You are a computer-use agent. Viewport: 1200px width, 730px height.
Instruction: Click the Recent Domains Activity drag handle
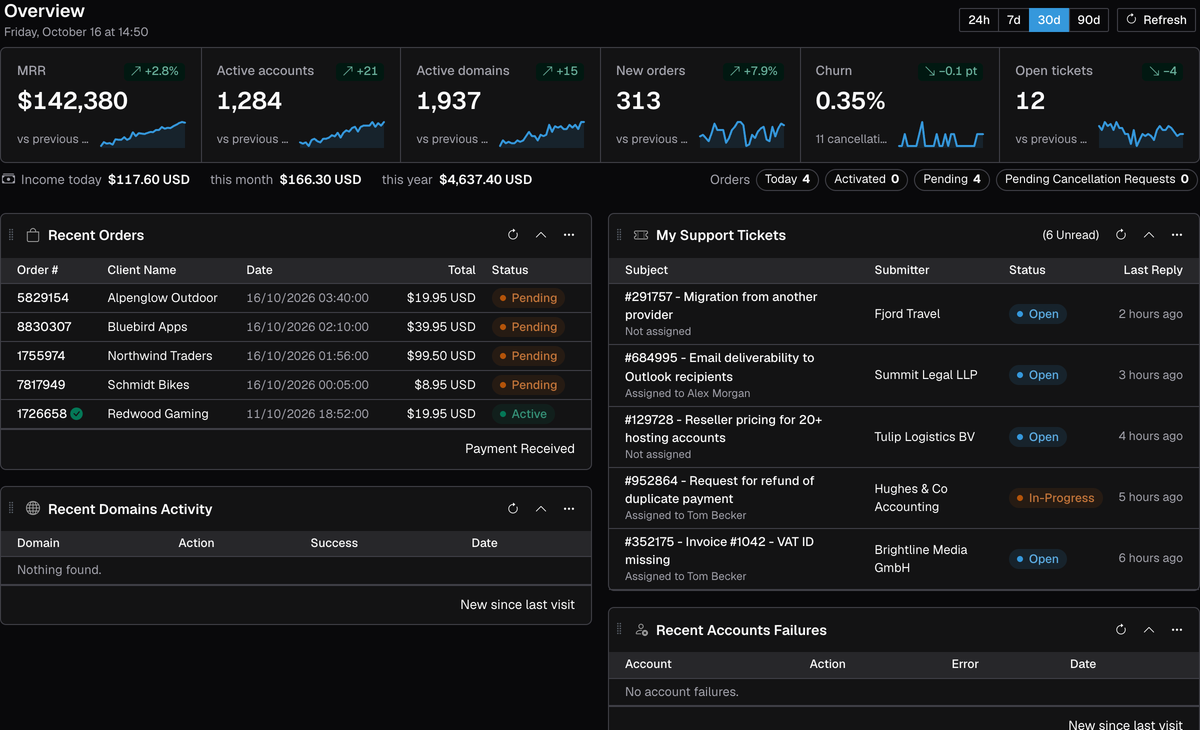point(12,509)
